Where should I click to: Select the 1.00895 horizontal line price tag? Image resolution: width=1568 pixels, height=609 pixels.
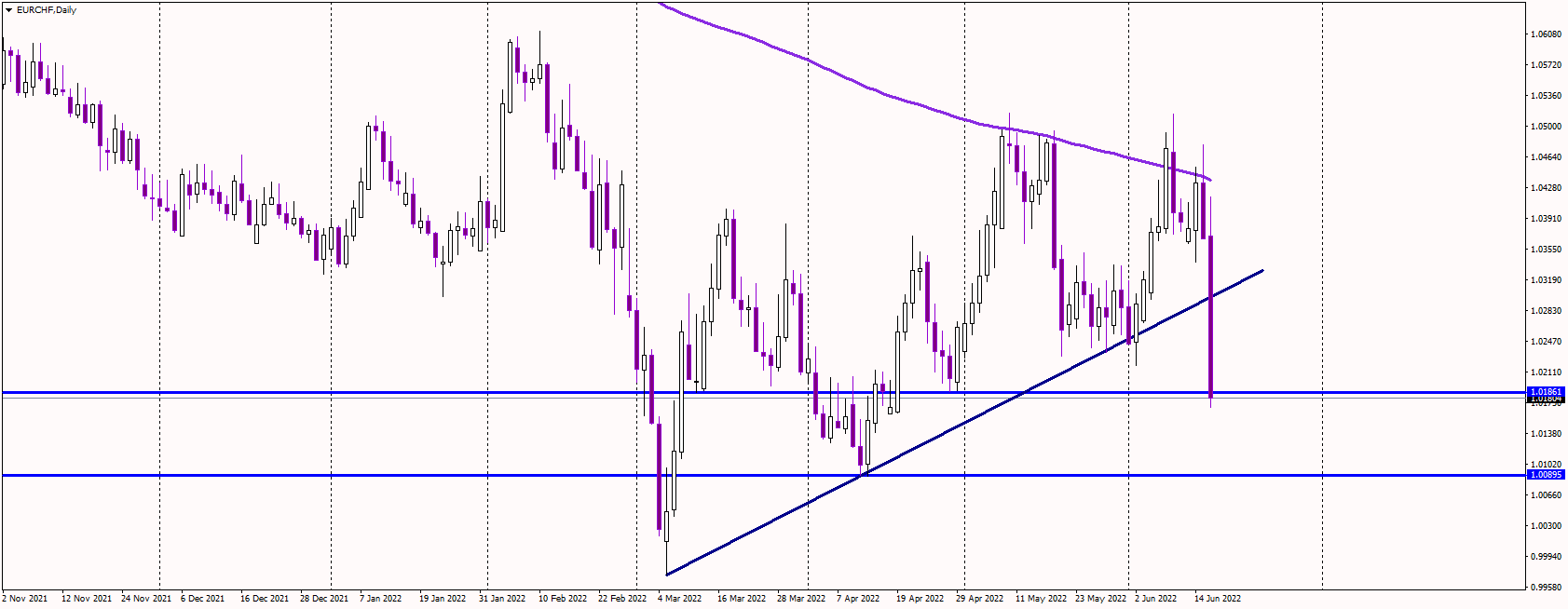coord(1546,475)
